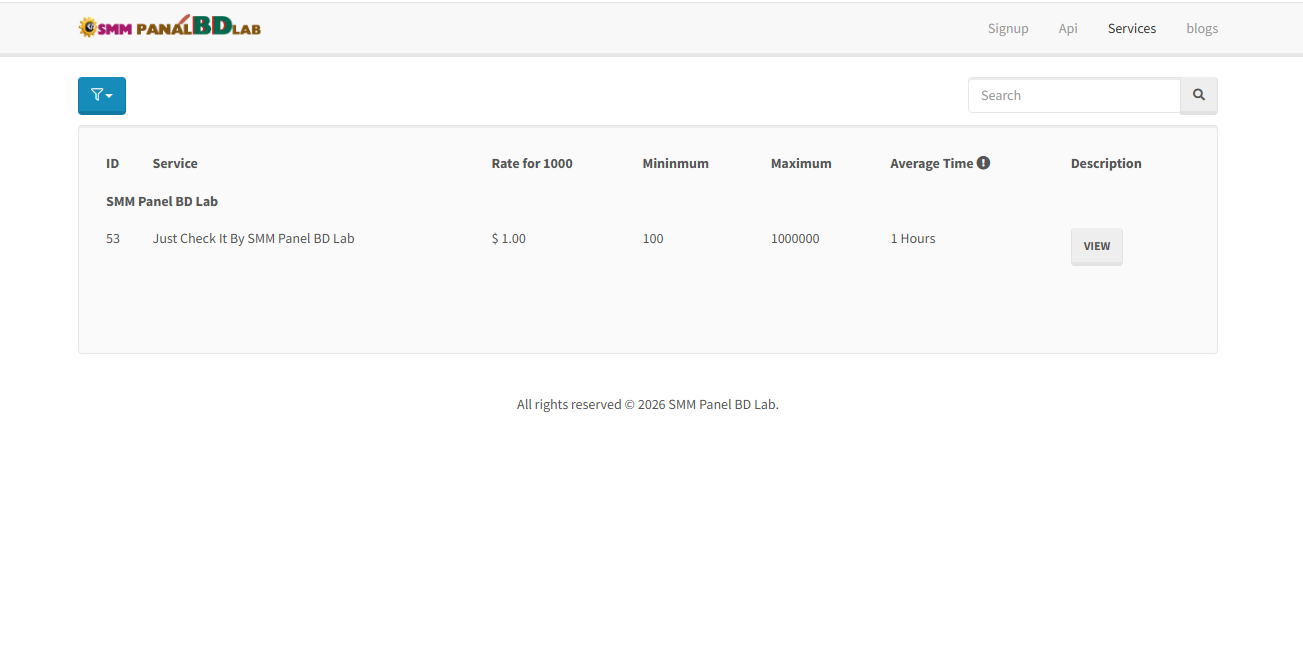Open the Signup page link

[x=1007, y=28]
